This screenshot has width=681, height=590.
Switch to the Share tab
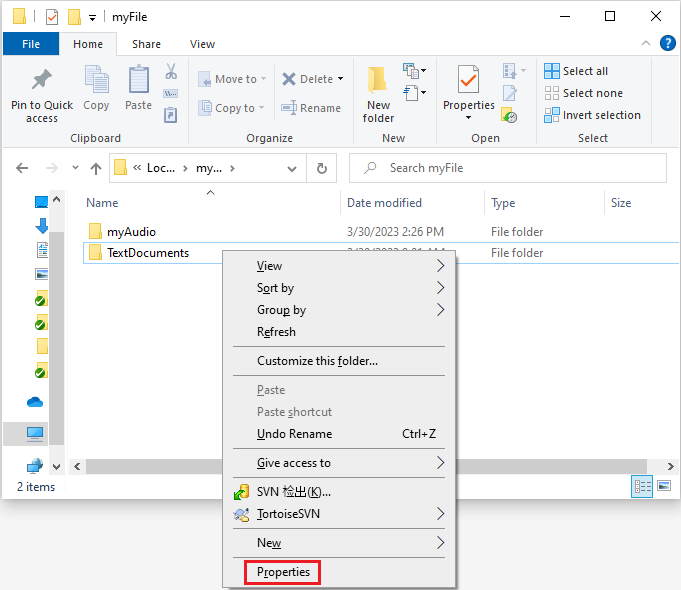[x=146, y=44]
